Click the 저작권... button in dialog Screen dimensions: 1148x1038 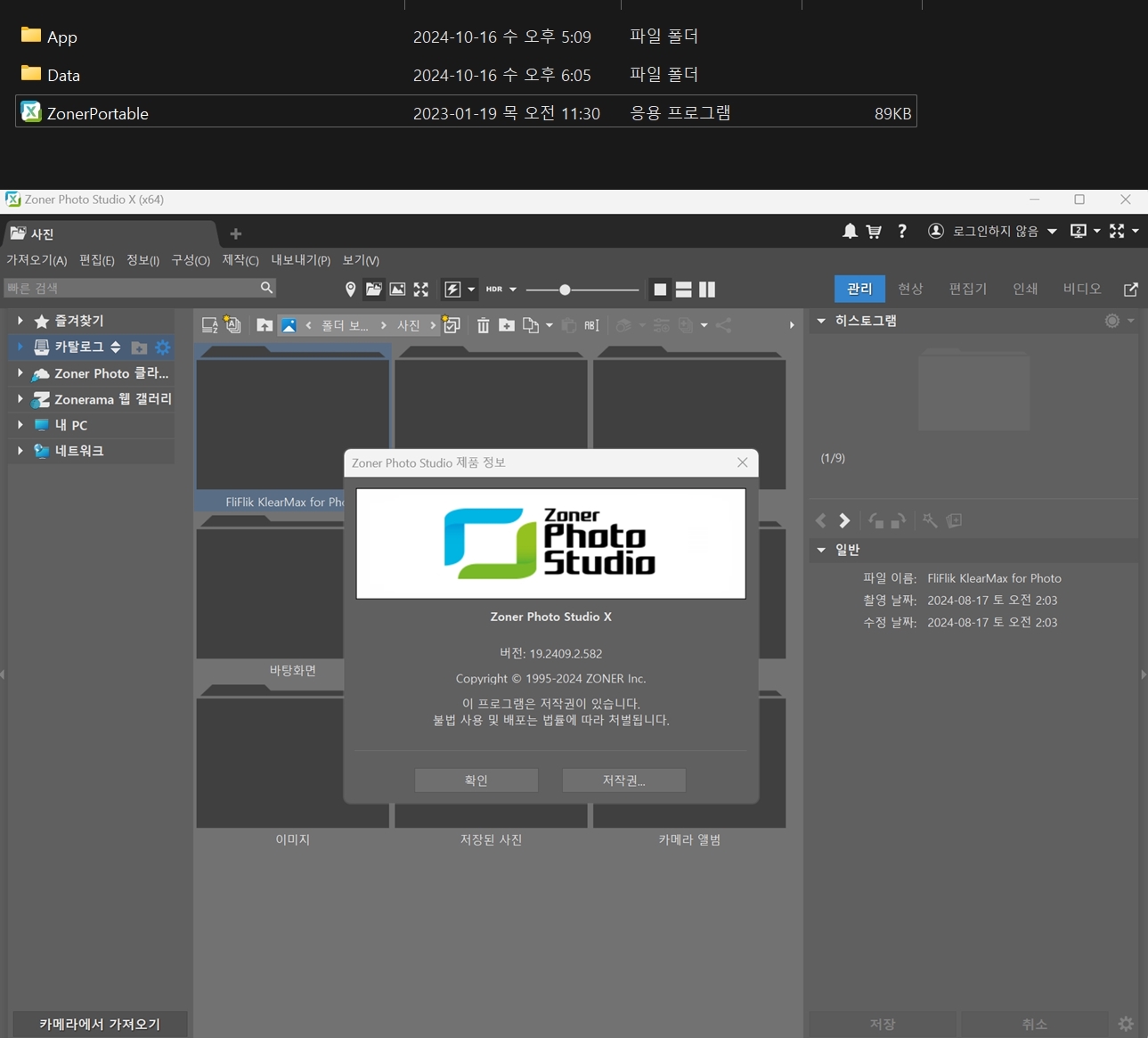[x=623, y=781]
